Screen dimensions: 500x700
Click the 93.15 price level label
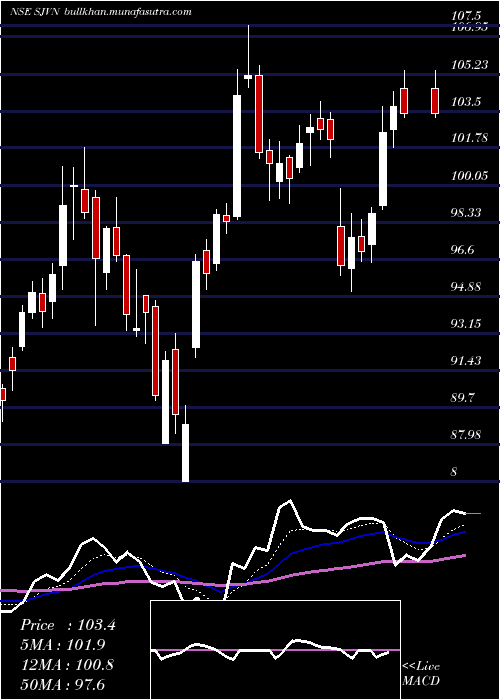point(467,324)
